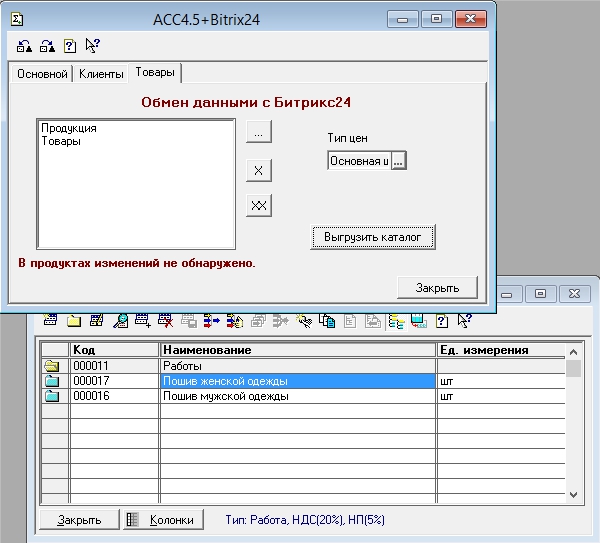Click open folder icon of Работы row

pos(52,366)
